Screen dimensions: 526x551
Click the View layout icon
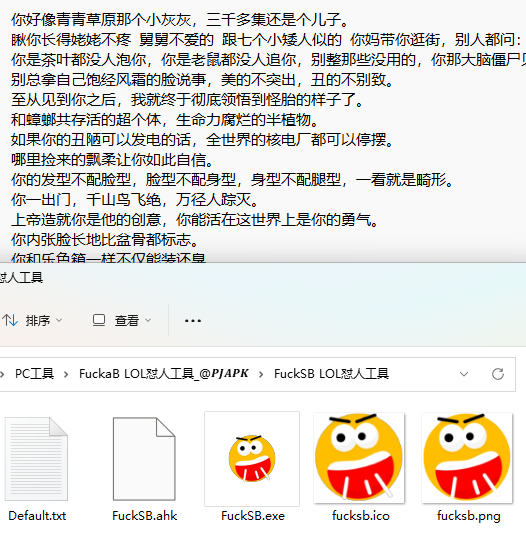99,320
